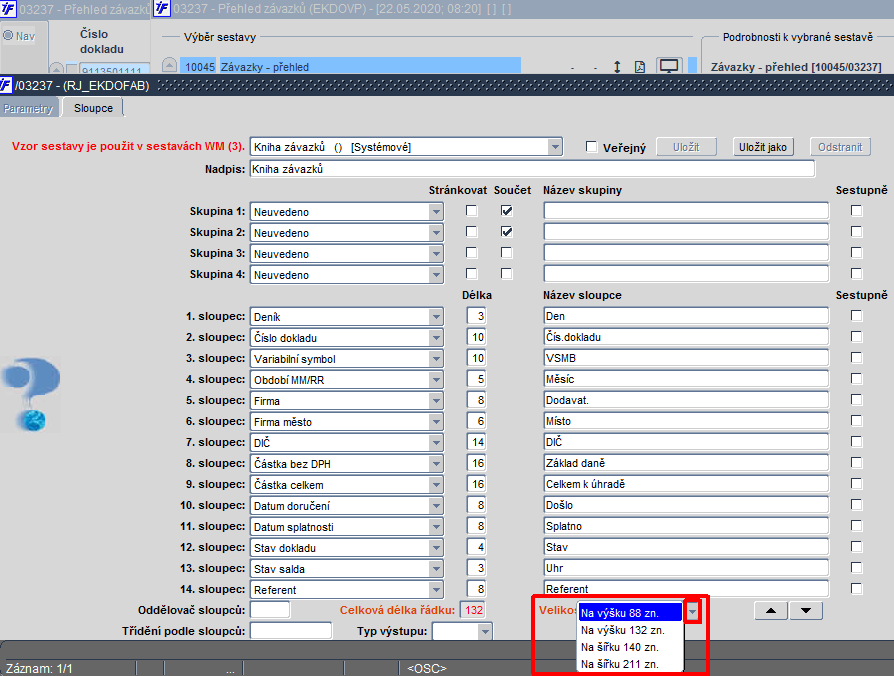Edit the Nadpis text field
Image resolution: width=894 pixels, height=676 pixels.
click(x=532, y=169)
